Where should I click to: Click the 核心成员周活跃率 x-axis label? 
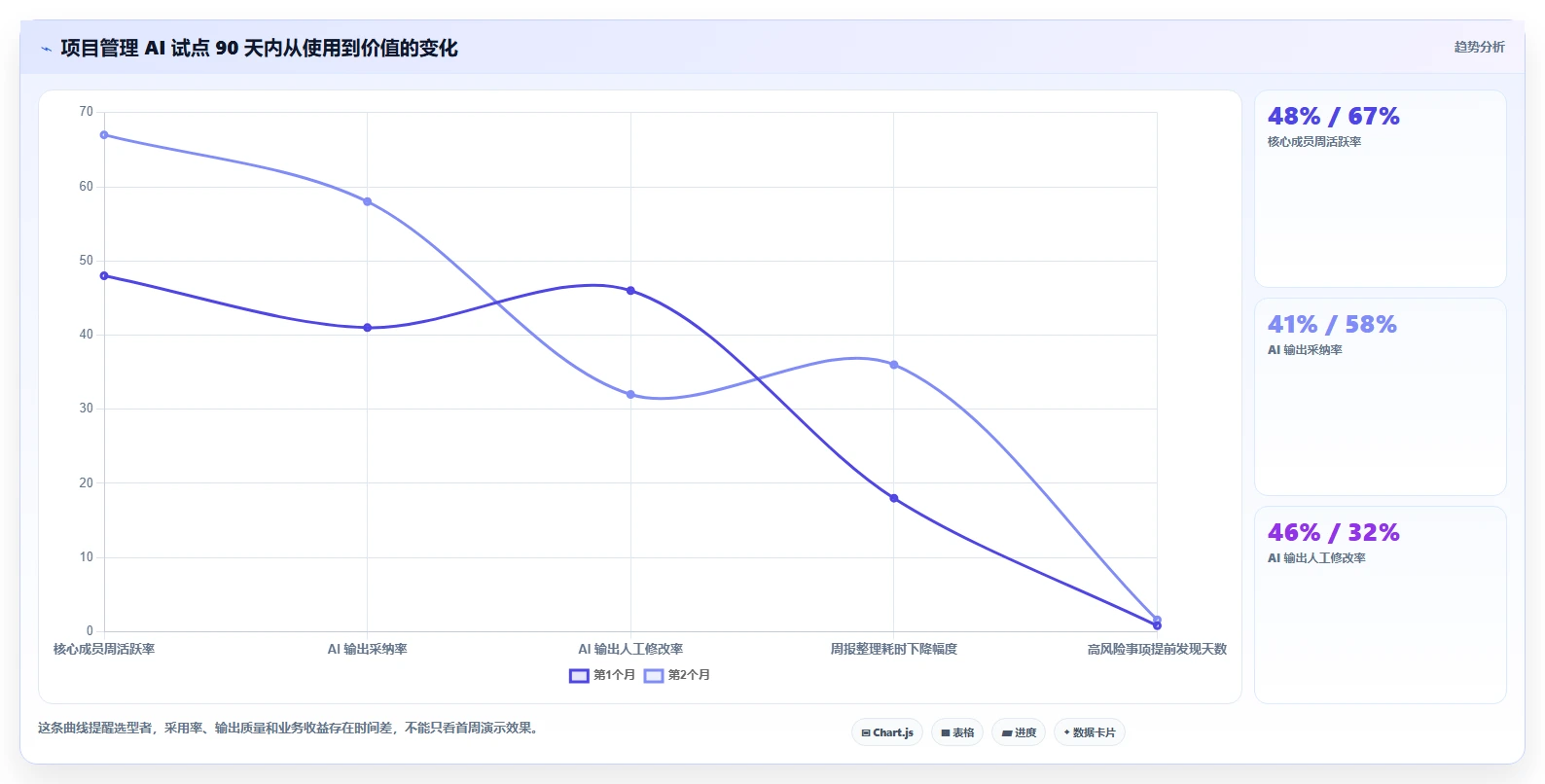[x=104, y=649]
